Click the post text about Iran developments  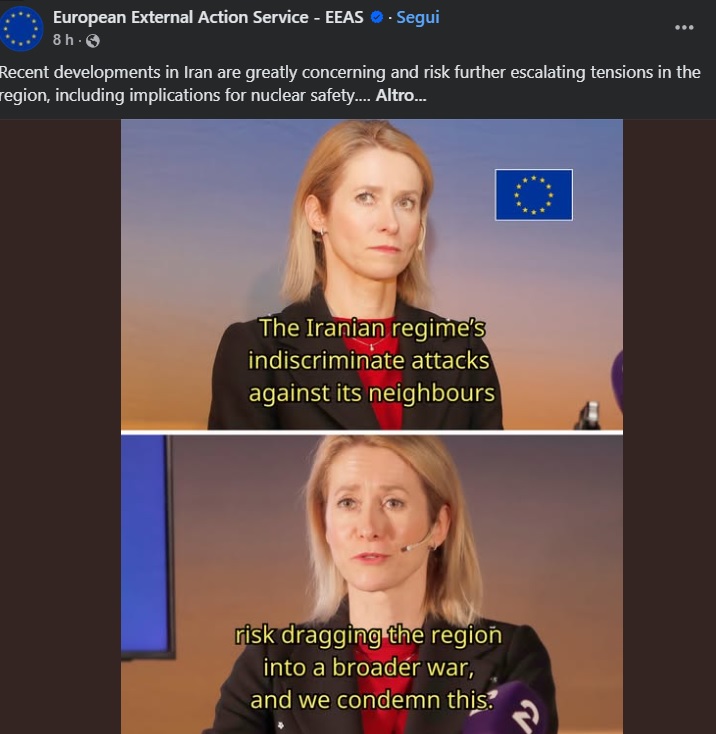(350, 84)
